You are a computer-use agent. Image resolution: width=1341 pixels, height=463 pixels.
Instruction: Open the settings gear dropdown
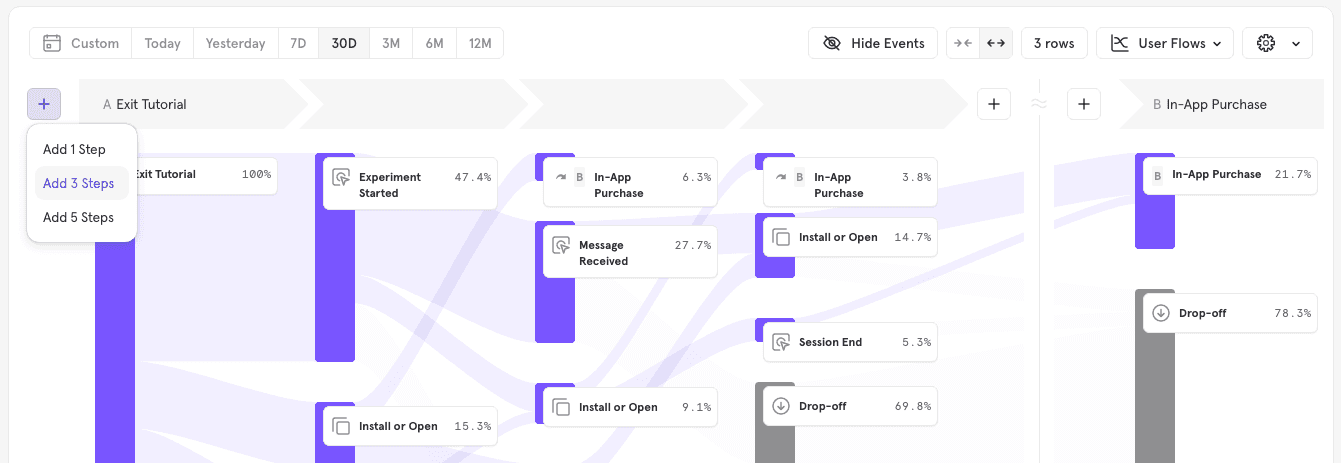1277,43
